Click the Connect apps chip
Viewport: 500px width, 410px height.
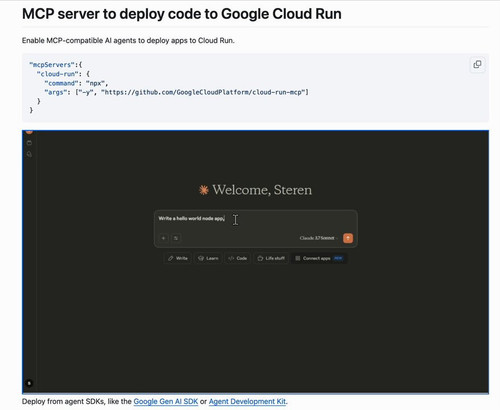click(319, 258)
